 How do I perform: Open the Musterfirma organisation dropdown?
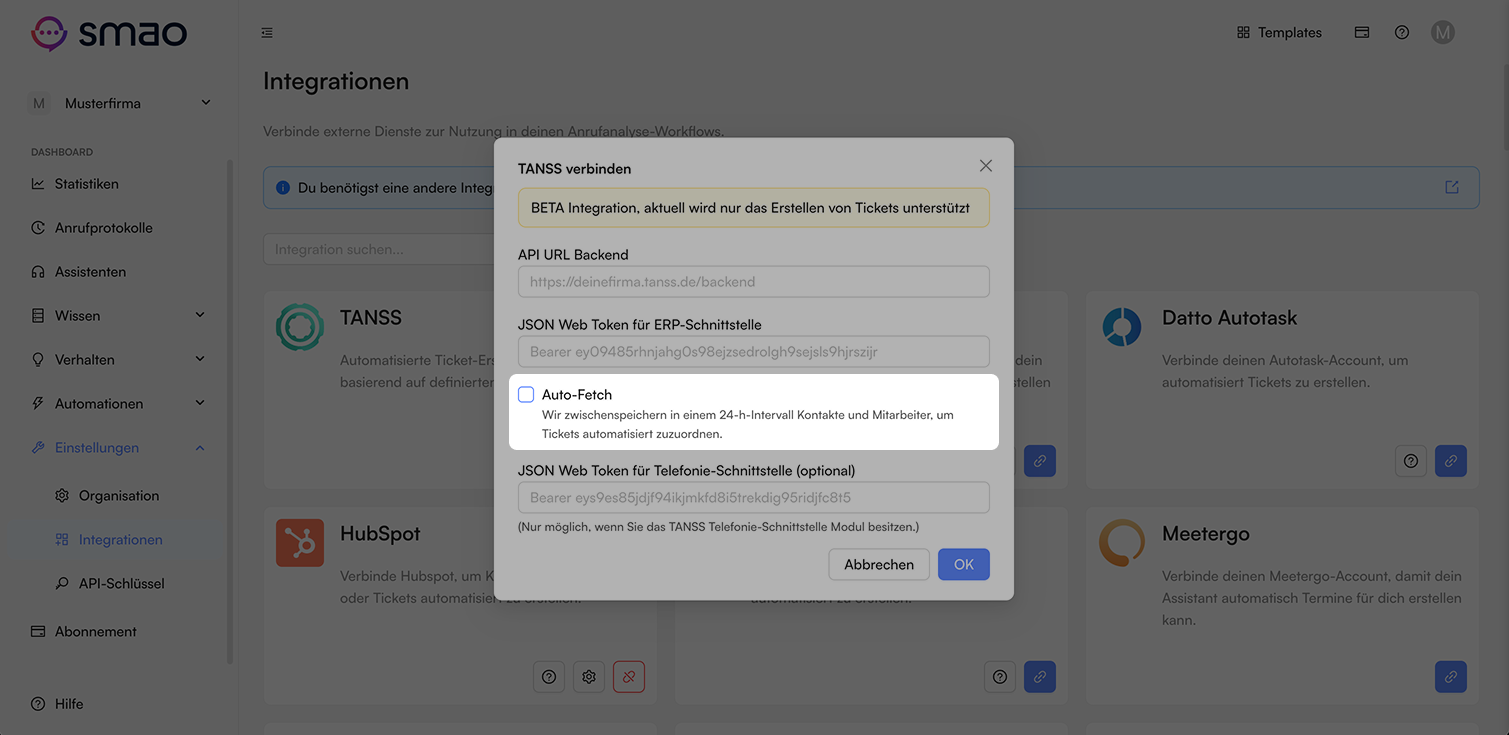click(x=120, y=103)
